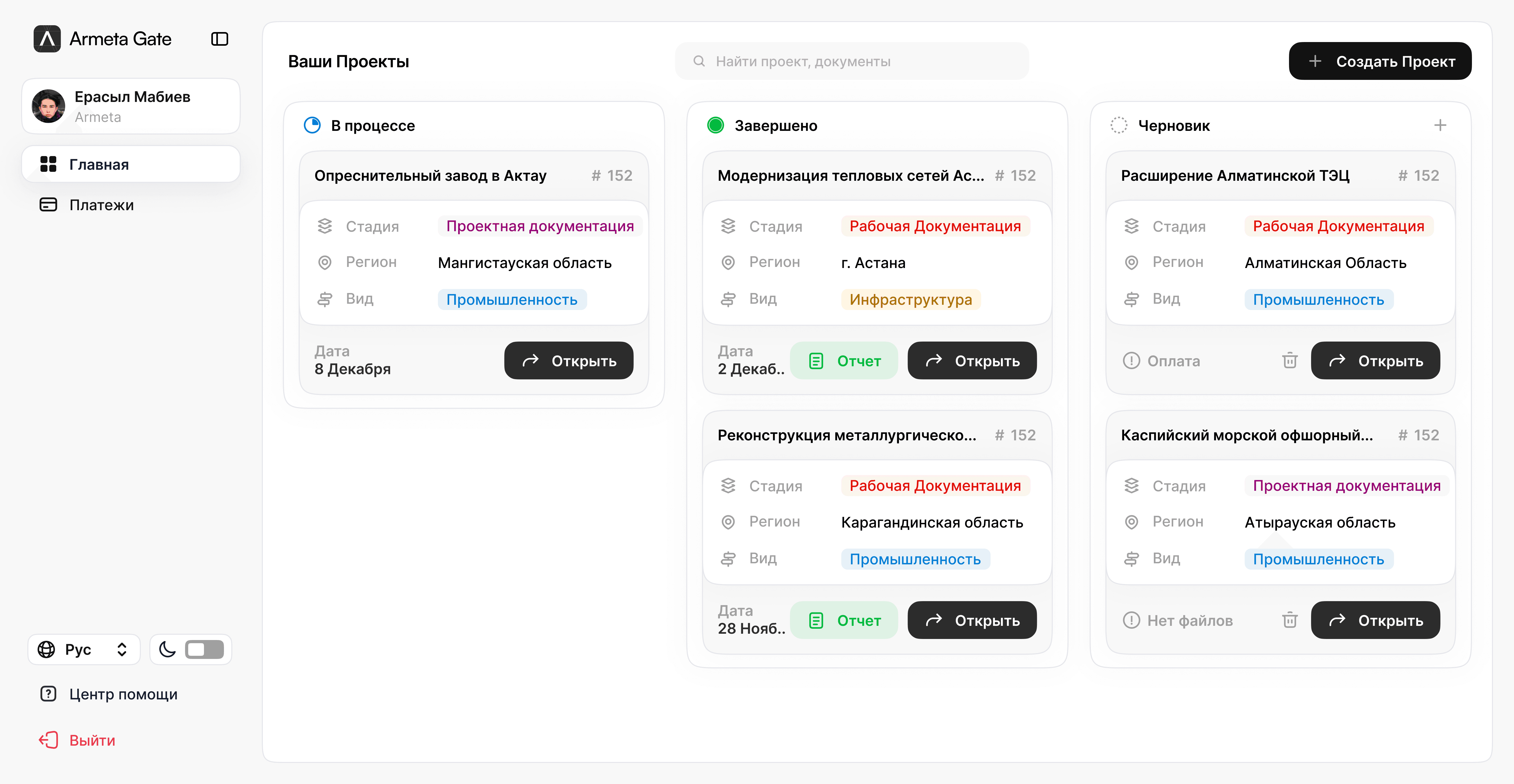Click the Оплата warning icon
The image size is (1514, 784).
[x=1131, y=360]
